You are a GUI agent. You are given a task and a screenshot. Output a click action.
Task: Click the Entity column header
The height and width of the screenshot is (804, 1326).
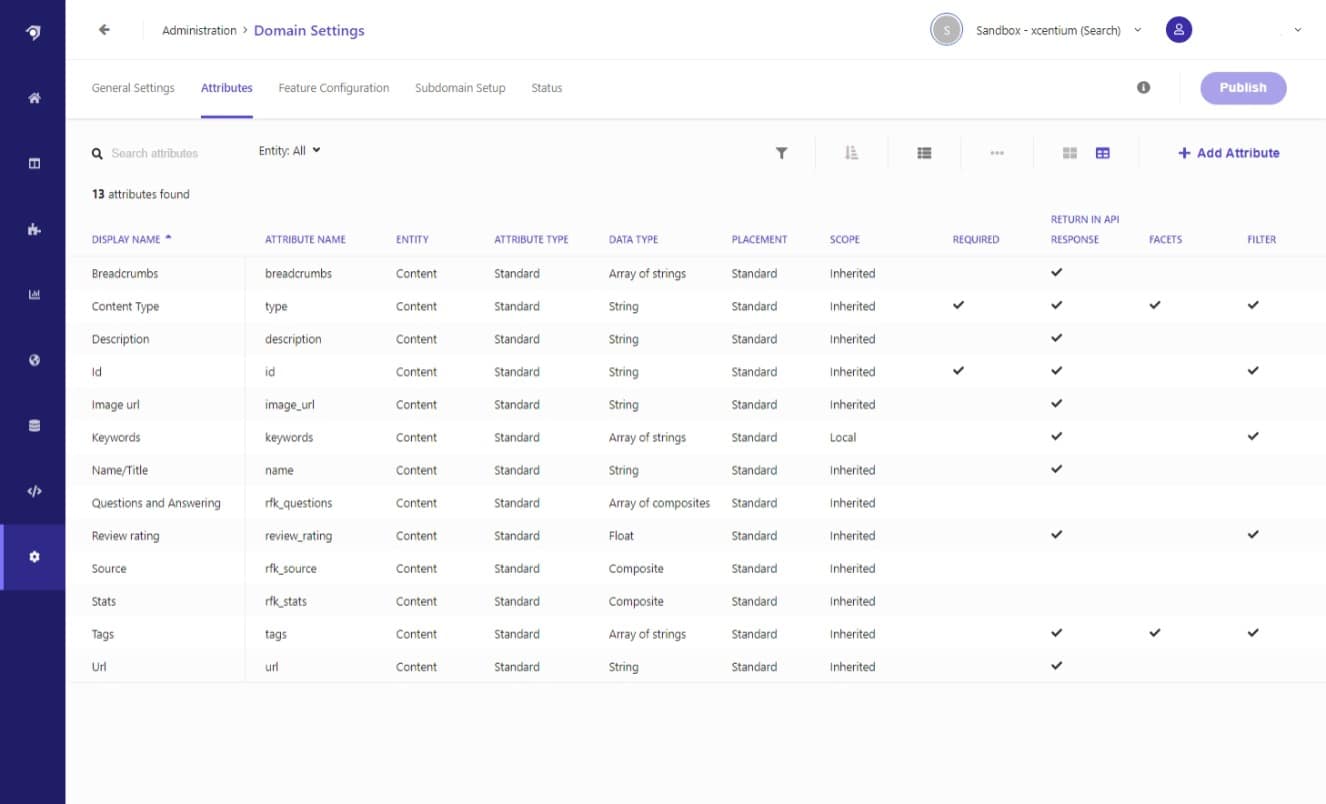(412, 240)
